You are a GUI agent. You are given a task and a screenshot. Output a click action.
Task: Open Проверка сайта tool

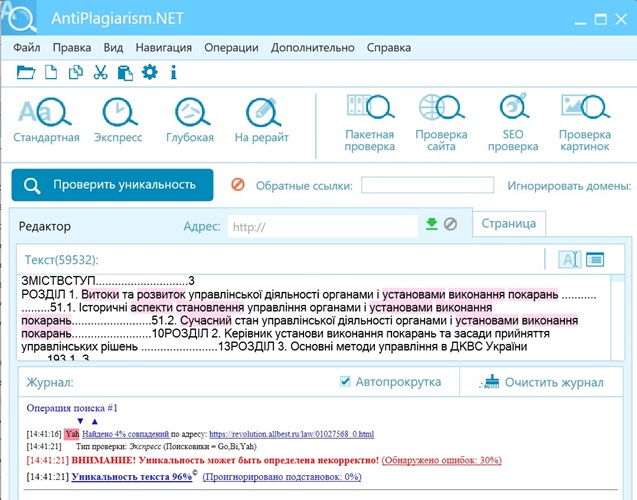pyautogui.click(x=441, y=123)
